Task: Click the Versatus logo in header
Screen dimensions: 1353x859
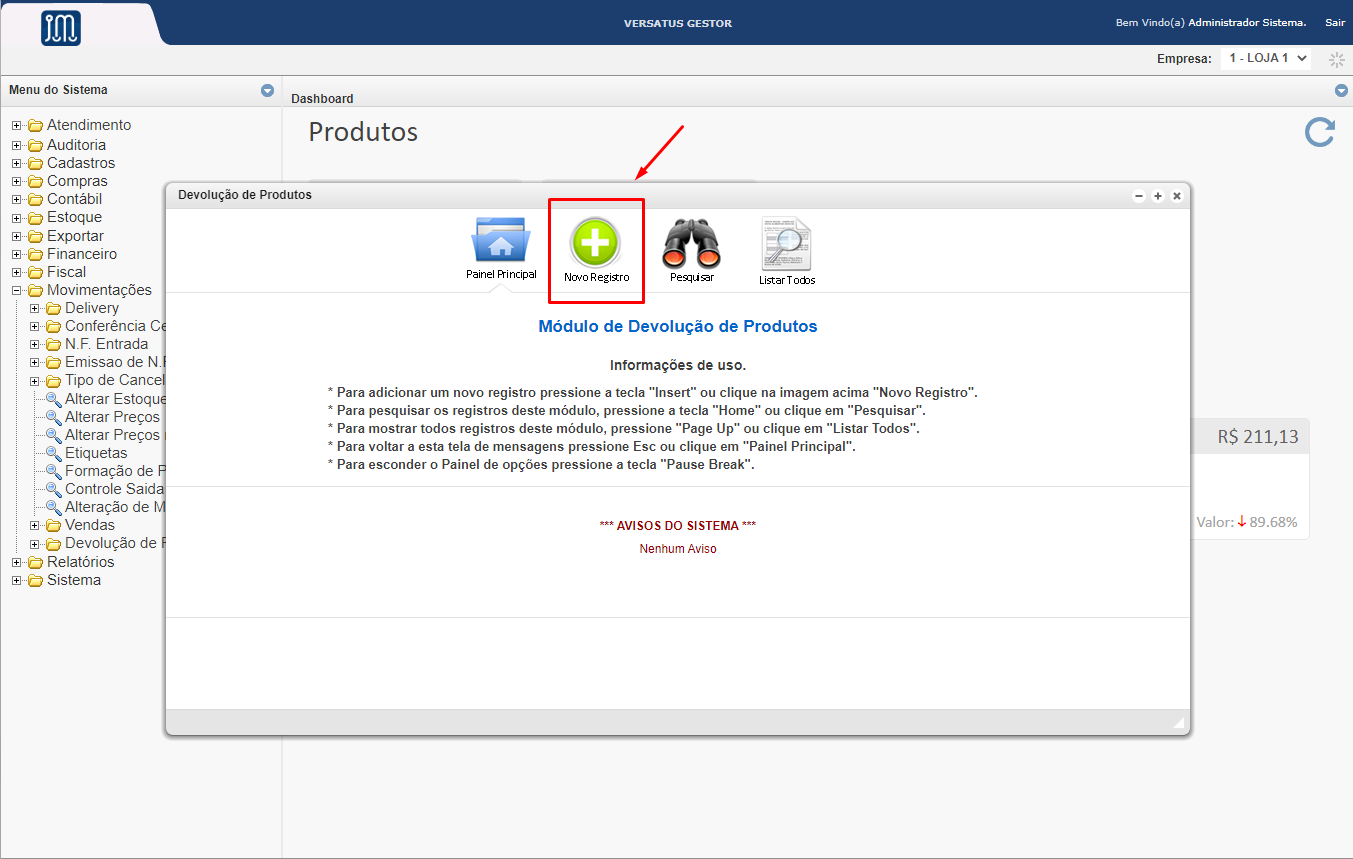Action: [61, 28]
